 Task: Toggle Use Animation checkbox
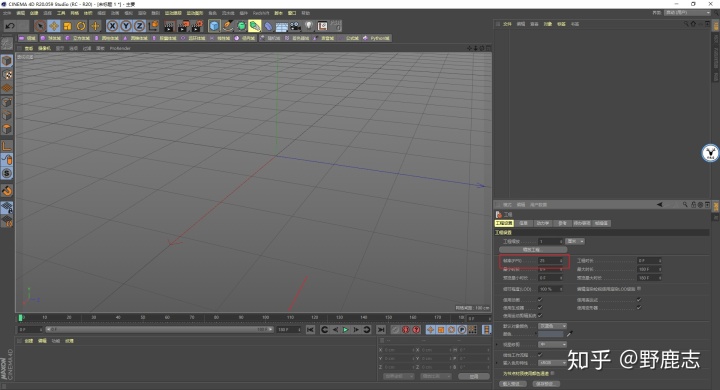[x=540, y=300]
